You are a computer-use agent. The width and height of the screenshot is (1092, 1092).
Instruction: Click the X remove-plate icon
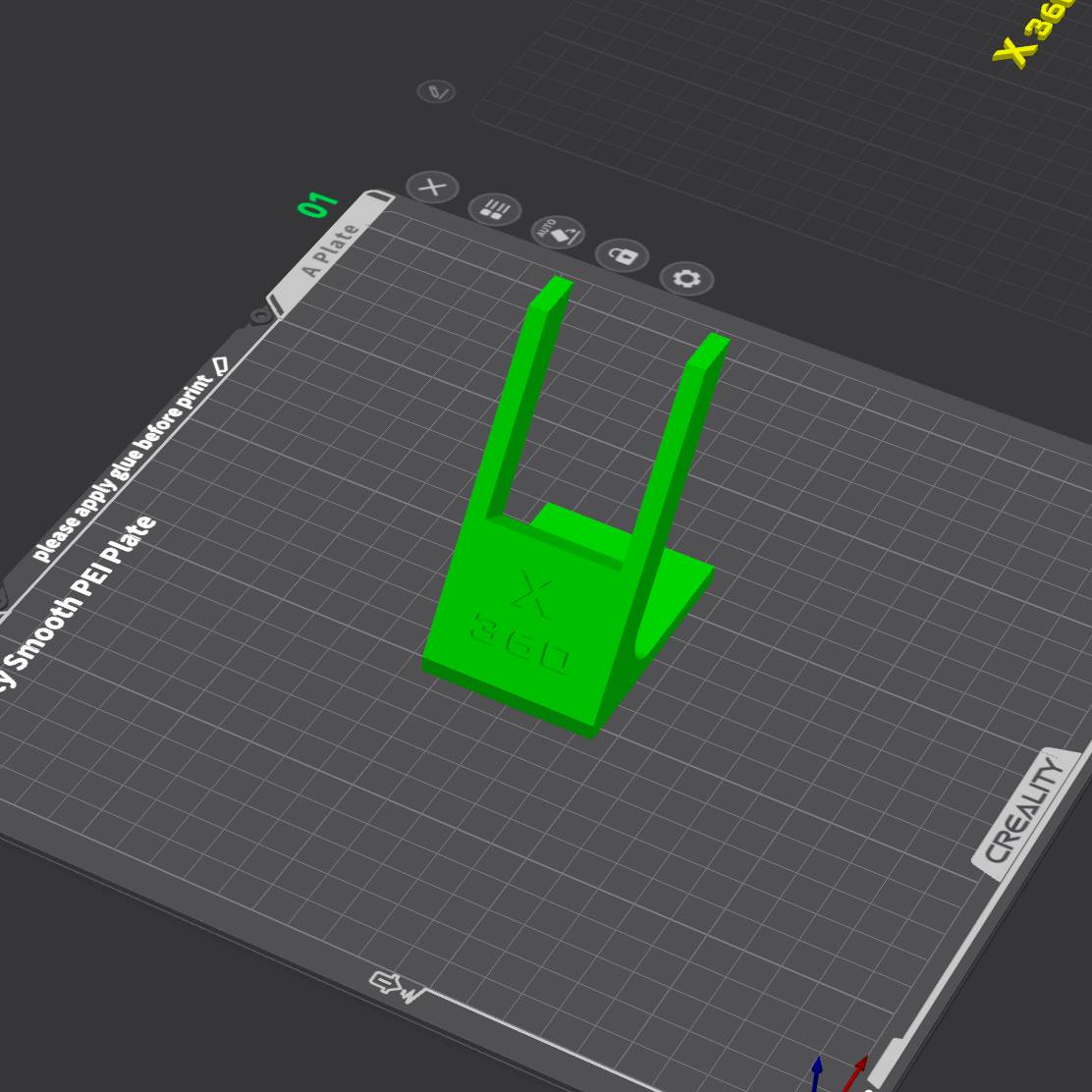(432, 187)
